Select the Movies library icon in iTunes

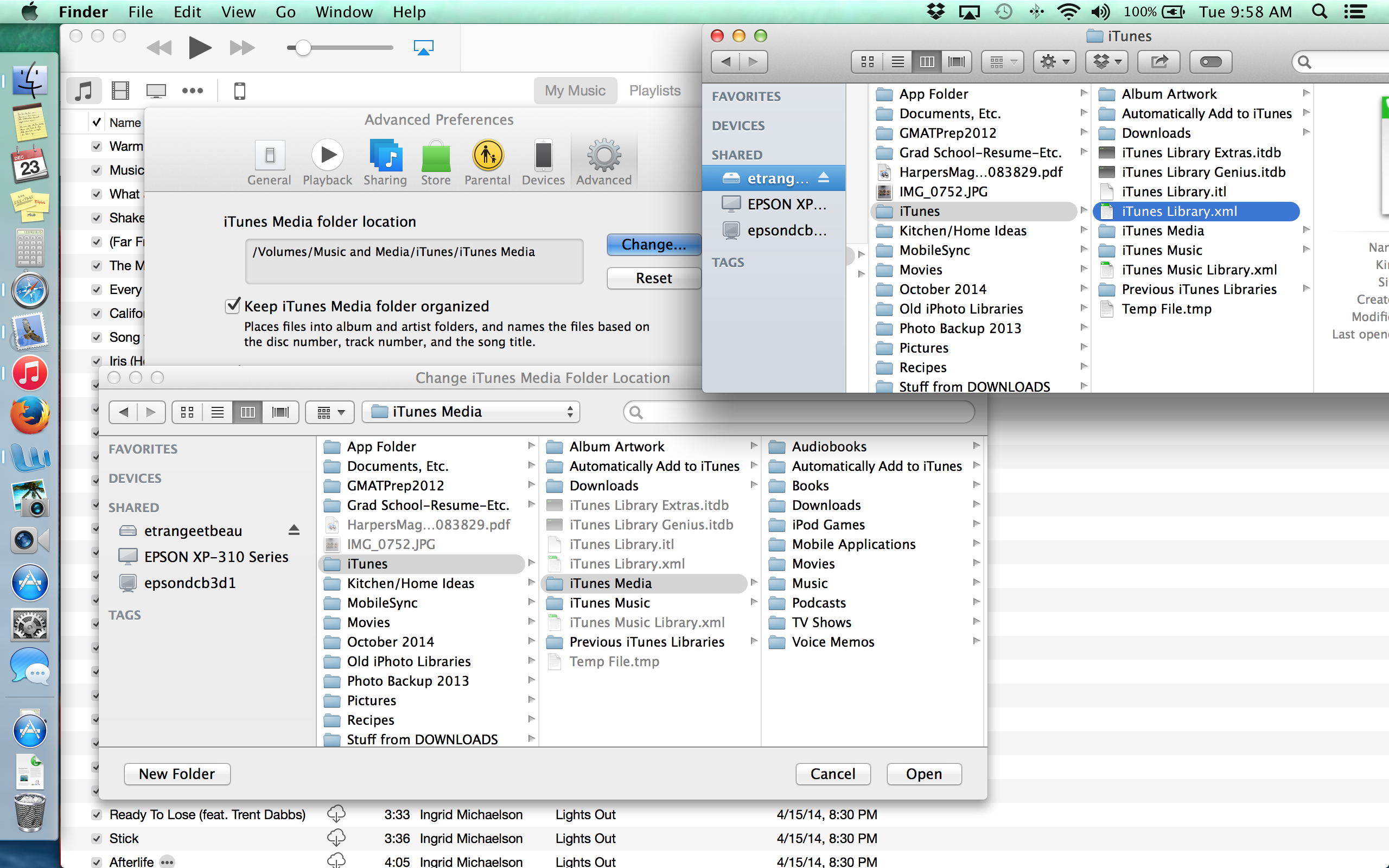click(x=120, y=91)
